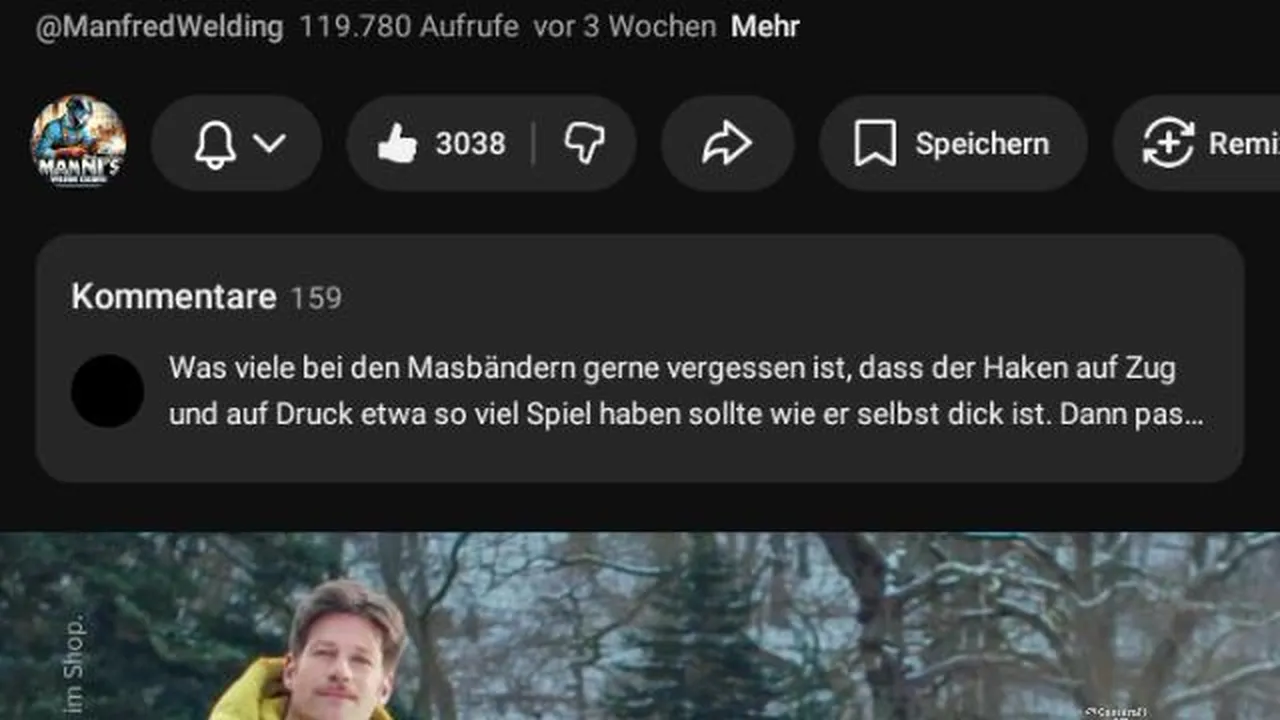The width and height of the screenshot is (1280, 720).
Task: Click the thumbs-down dislike icon
Action: tap(584, 144)
